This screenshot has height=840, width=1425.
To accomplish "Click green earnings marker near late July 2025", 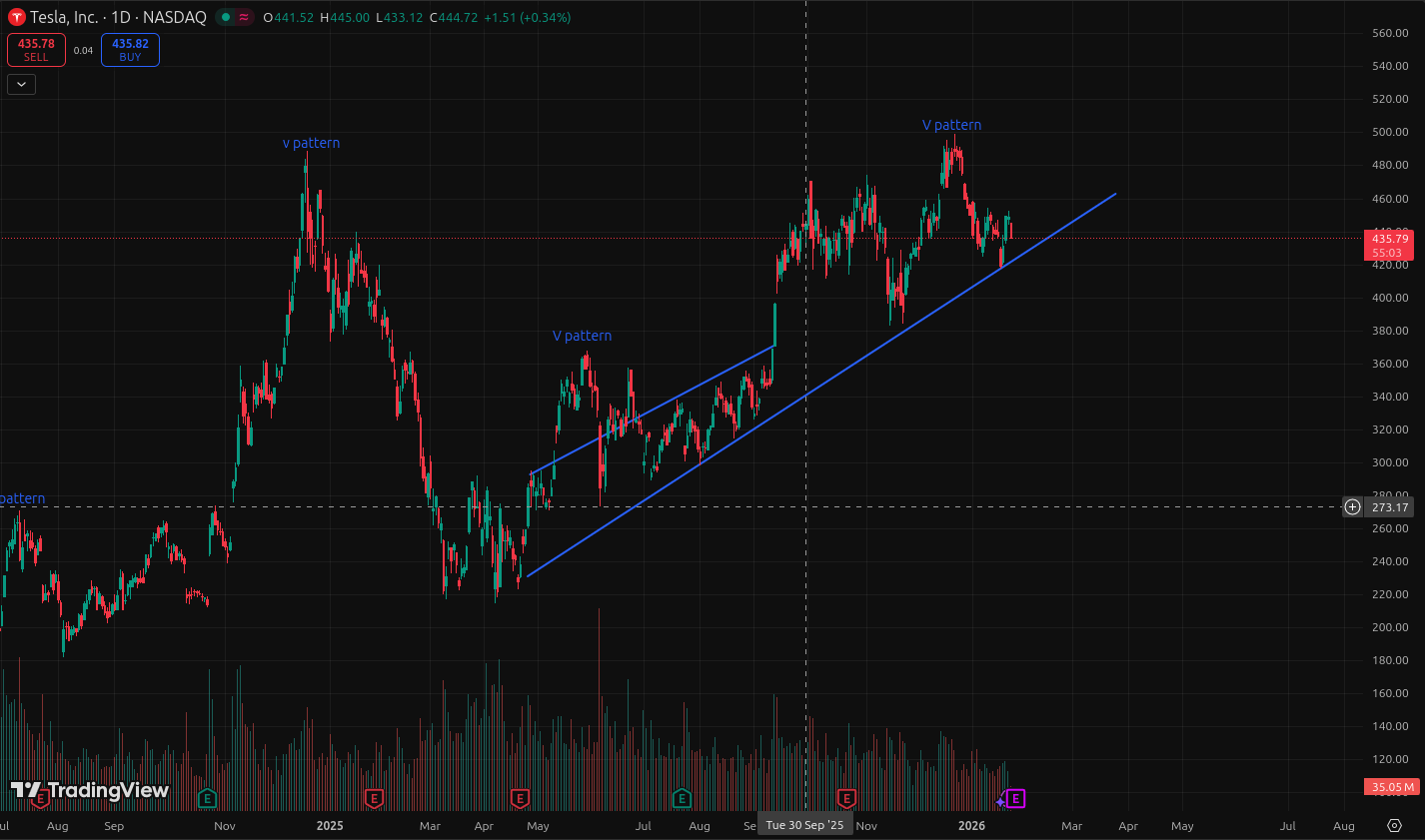I will coord(682,798).
